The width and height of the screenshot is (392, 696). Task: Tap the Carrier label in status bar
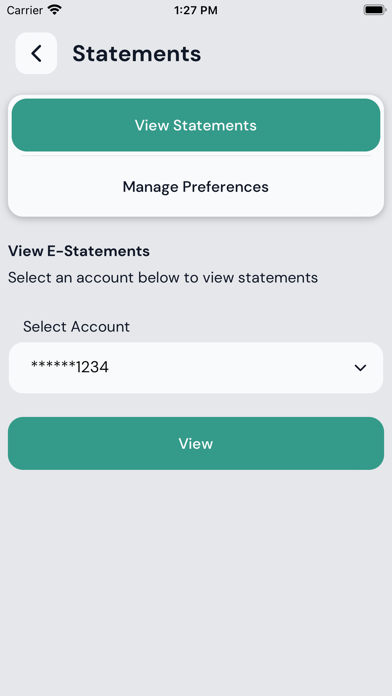point(25,10)
